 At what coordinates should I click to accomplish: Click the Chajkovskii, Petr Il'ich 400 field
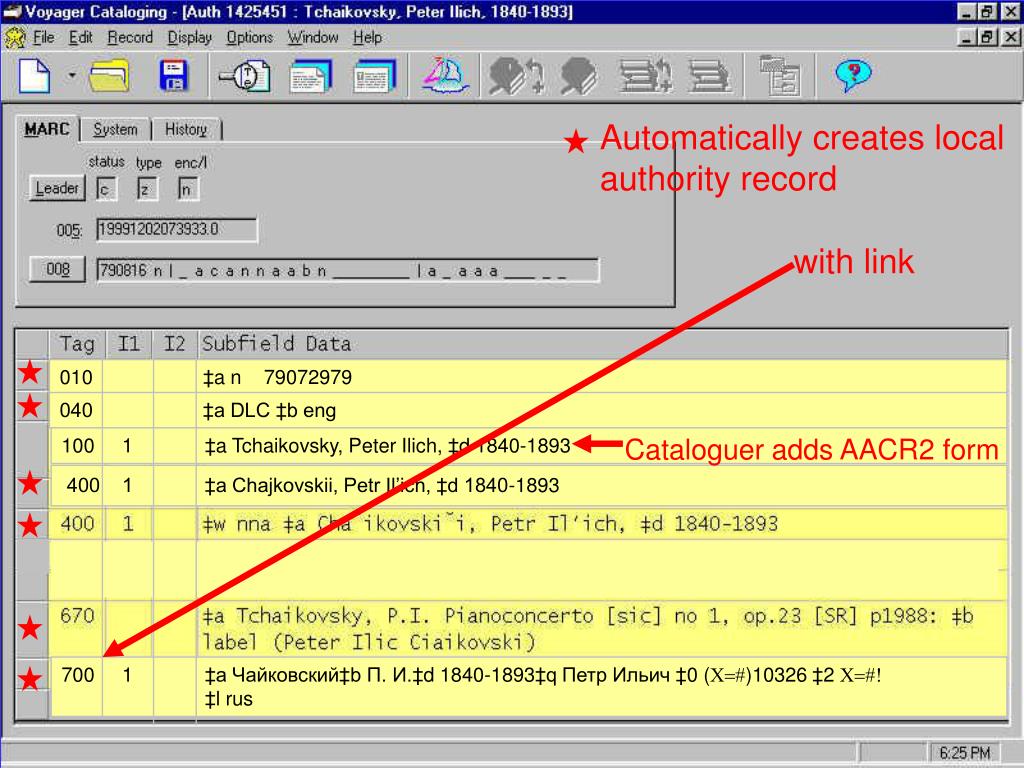click(601, 485)
